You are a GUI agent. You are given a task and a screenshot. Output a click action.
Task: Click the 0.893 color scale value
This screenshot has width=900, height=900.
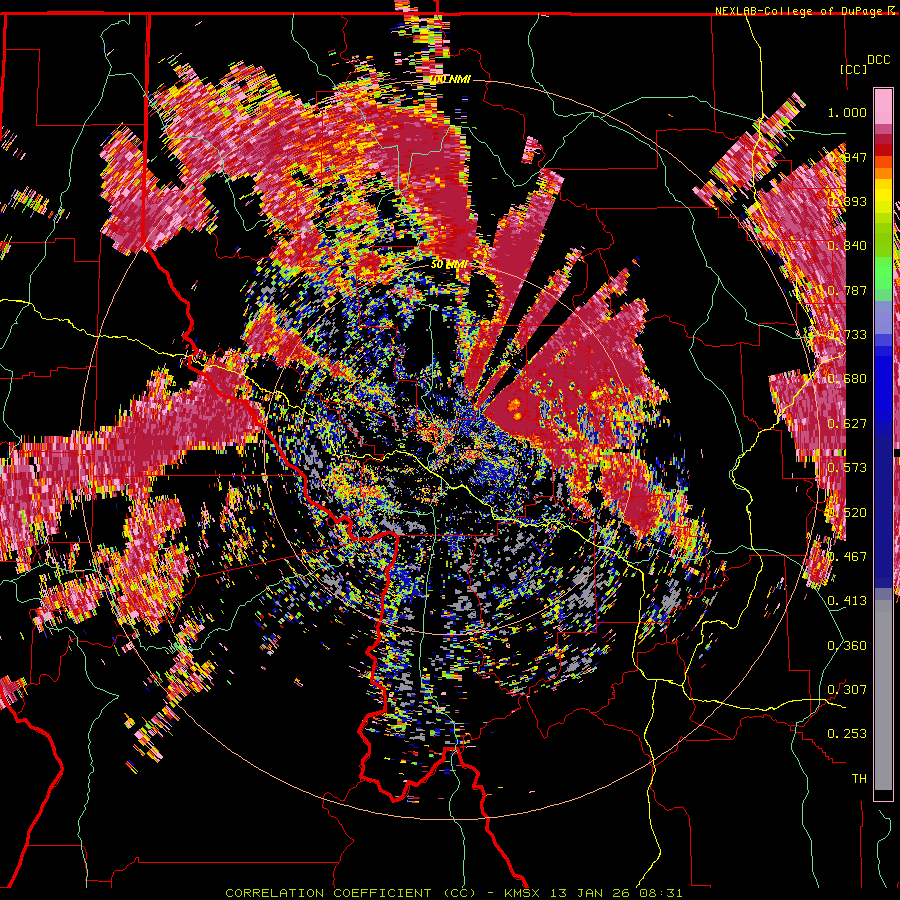click(x=847, y=201)
